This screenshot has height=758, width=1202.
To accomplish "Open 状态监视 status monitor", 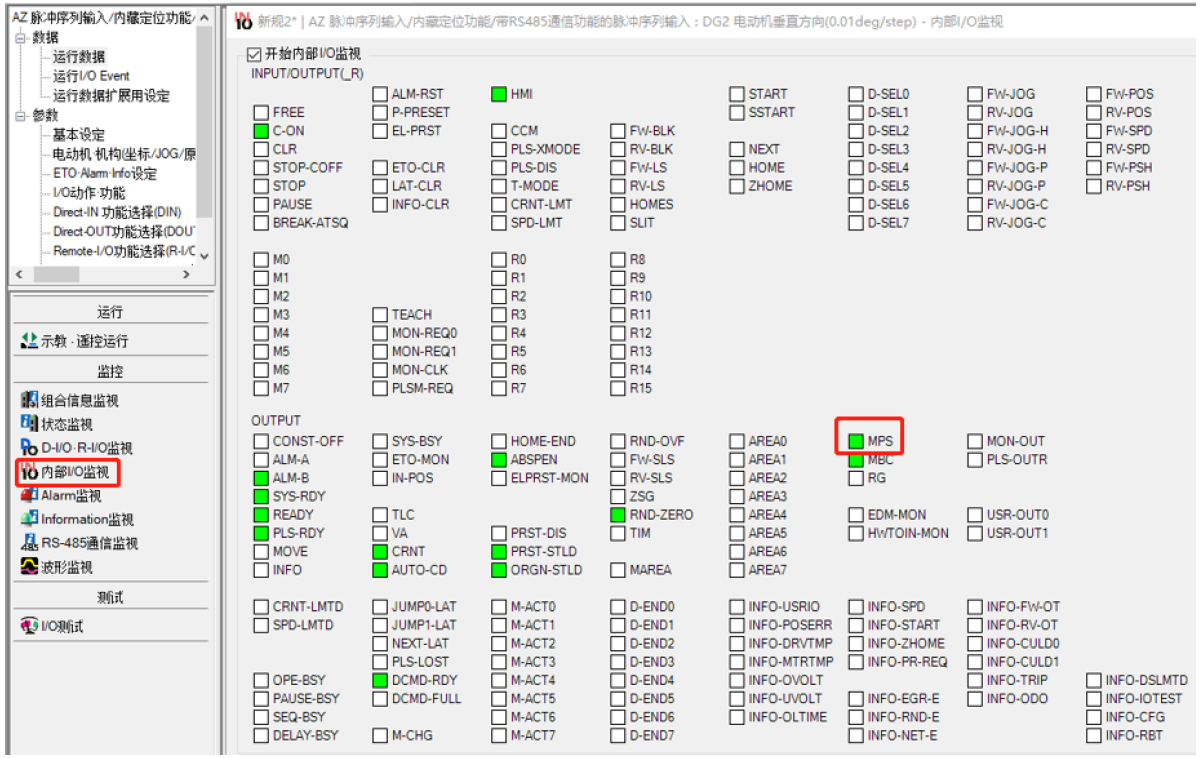I will 66,424.
